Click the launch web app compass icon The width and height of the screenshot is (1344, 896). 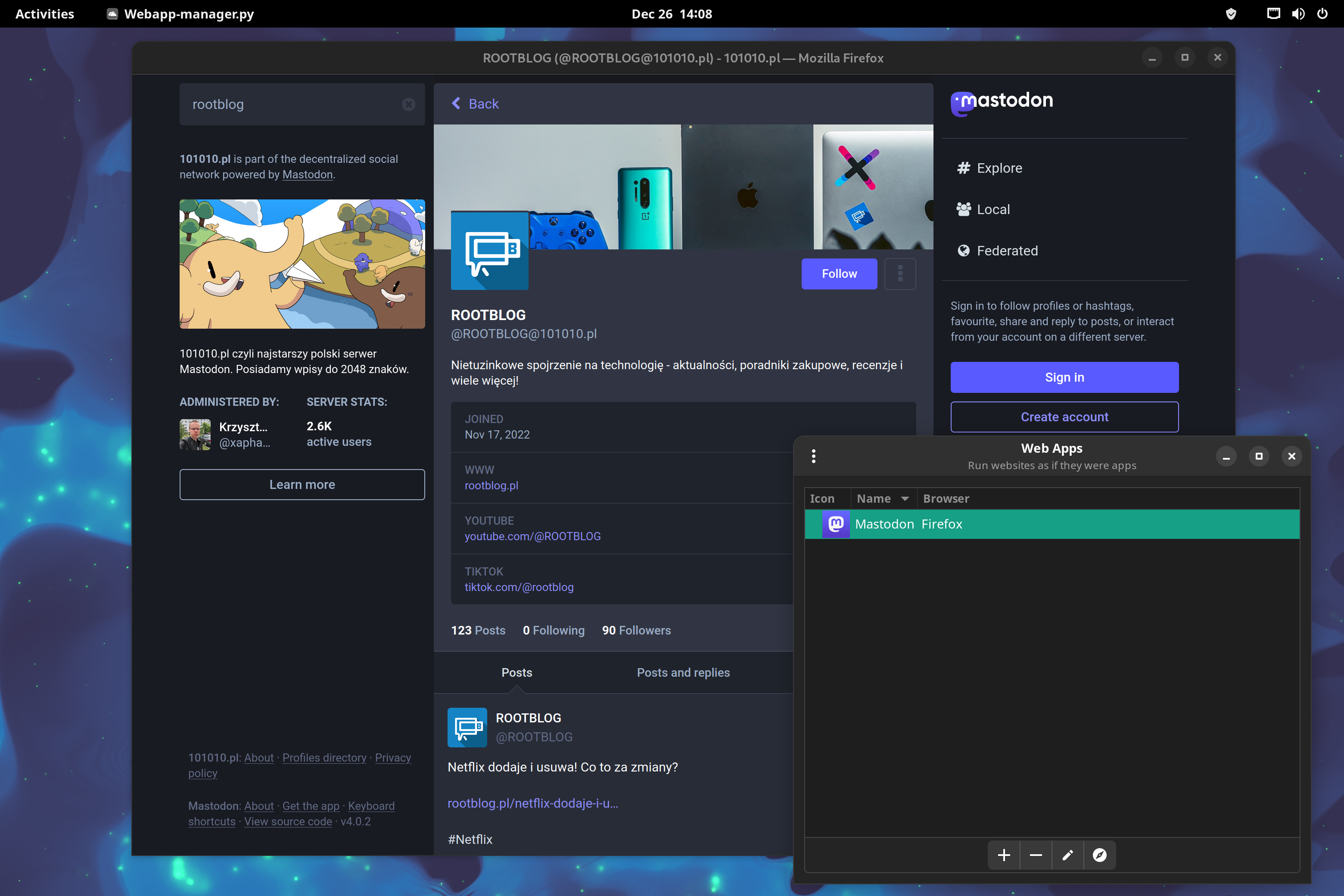[x=1099, y=855]
